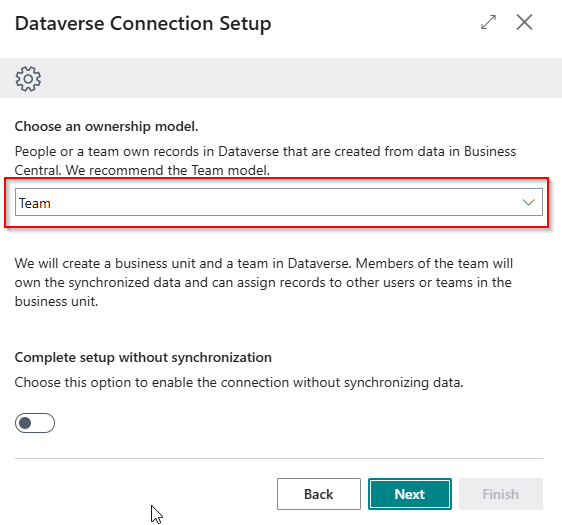This screenshot has width=562, height=525.
Task: Toggle Complete setup without synchronization switch
Action: point(35,423)
